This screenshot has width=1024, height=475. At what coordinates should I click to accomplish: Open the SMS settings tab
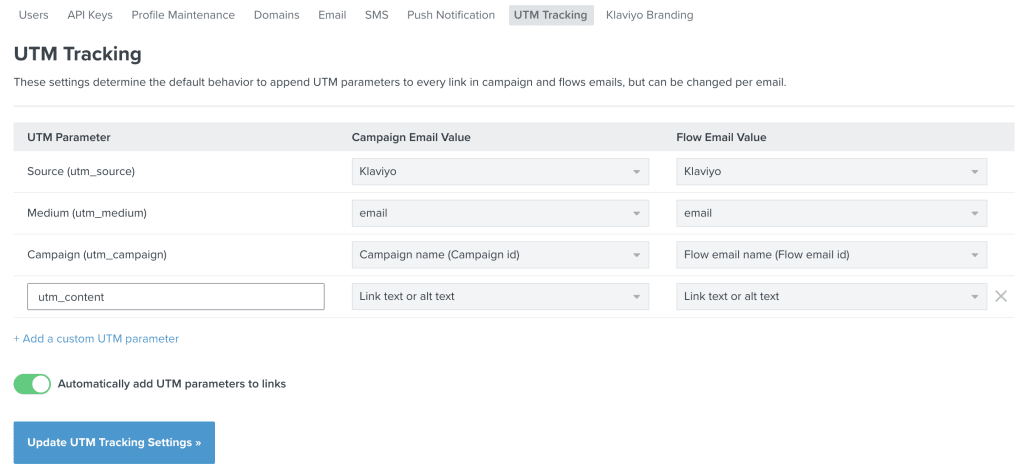377,15
